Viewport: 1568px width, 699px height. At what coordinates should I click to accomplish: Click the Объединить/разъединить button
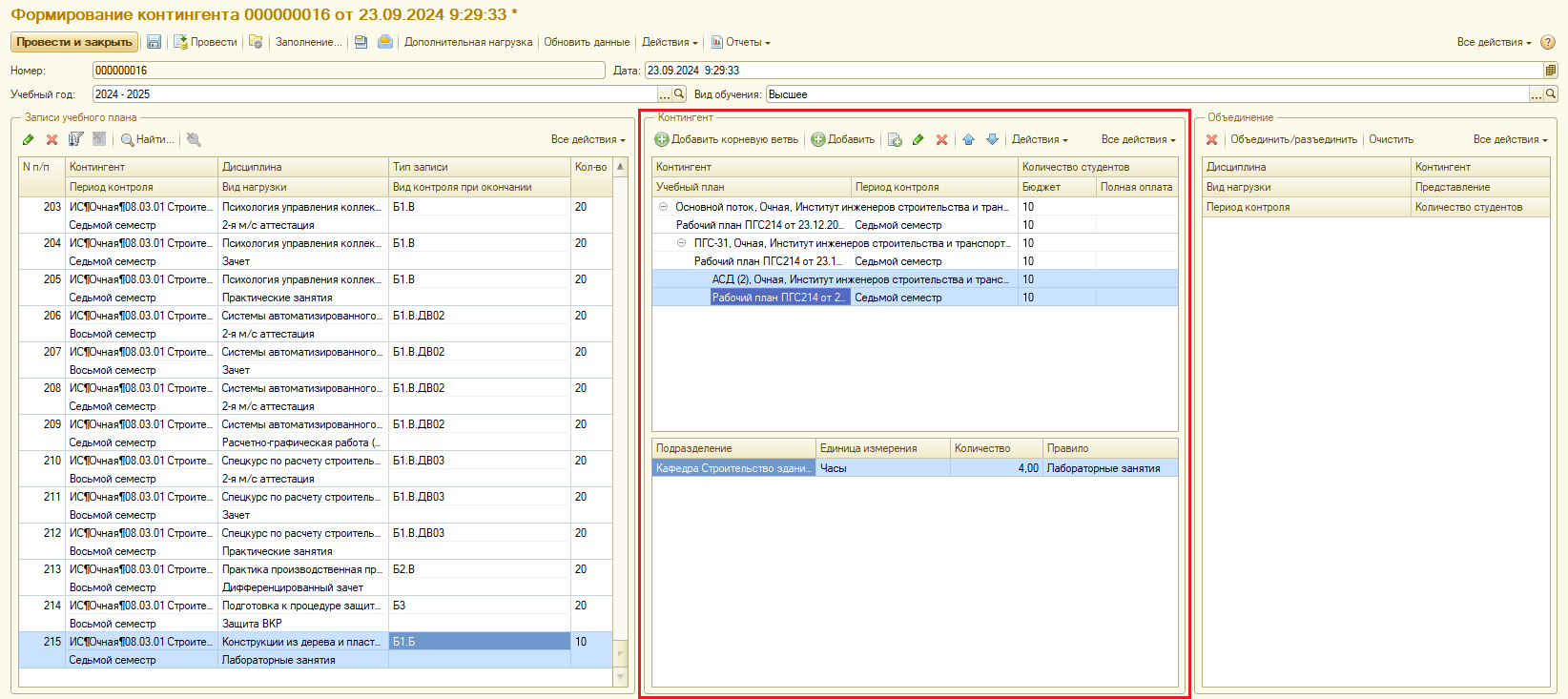point(1293,139)
